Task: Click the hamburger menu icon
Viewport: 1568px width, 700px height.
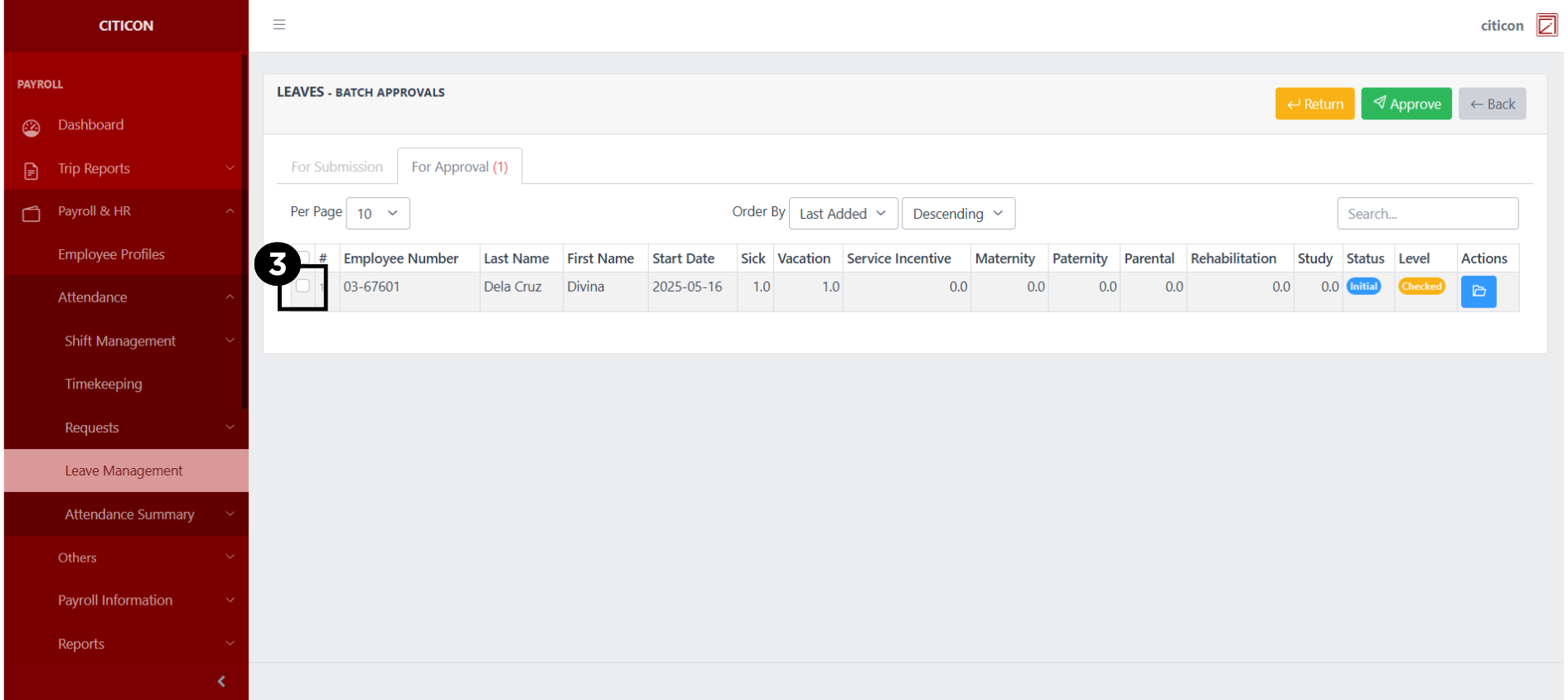Action: pyautogui.click(x=279, y=25)
